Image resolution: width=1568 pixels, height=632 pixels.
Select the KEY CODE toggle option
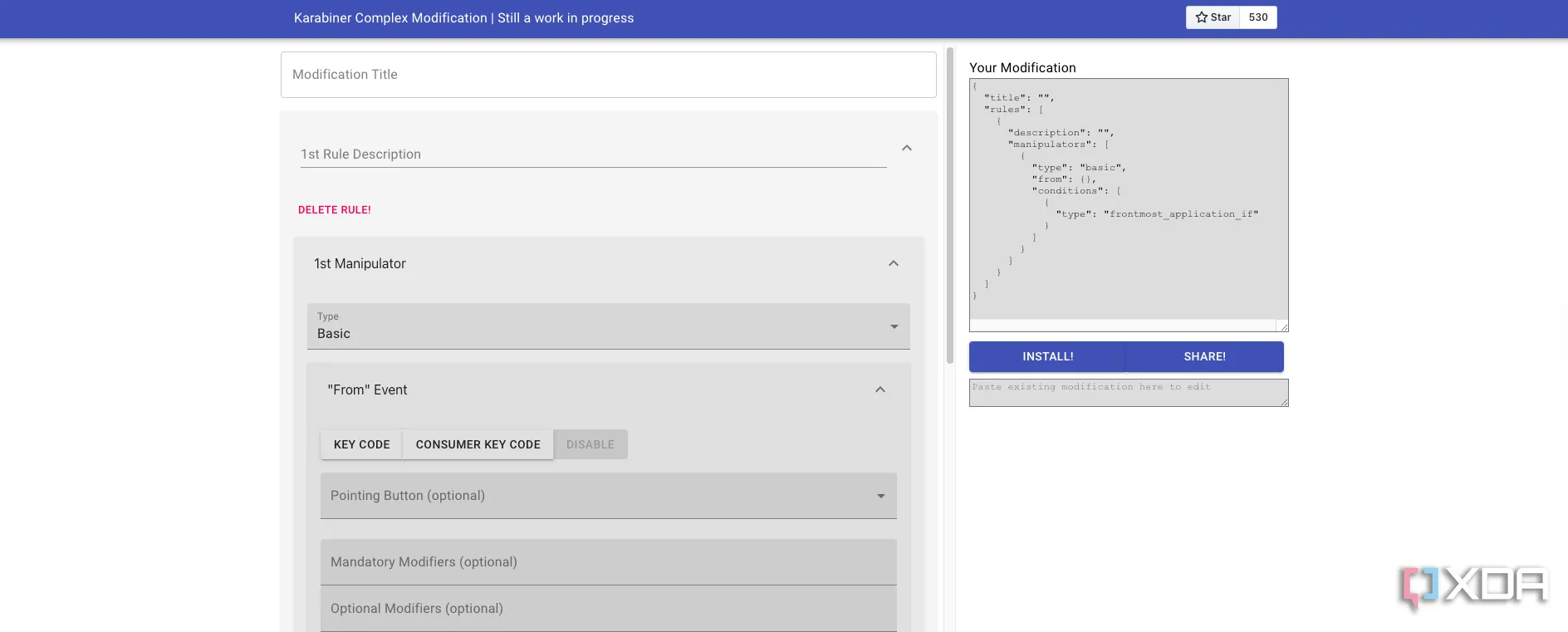(361, 444)
